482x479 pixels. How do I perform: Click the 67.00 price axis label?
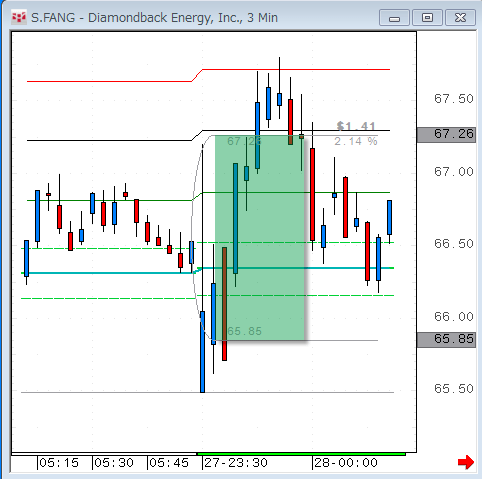454,172
